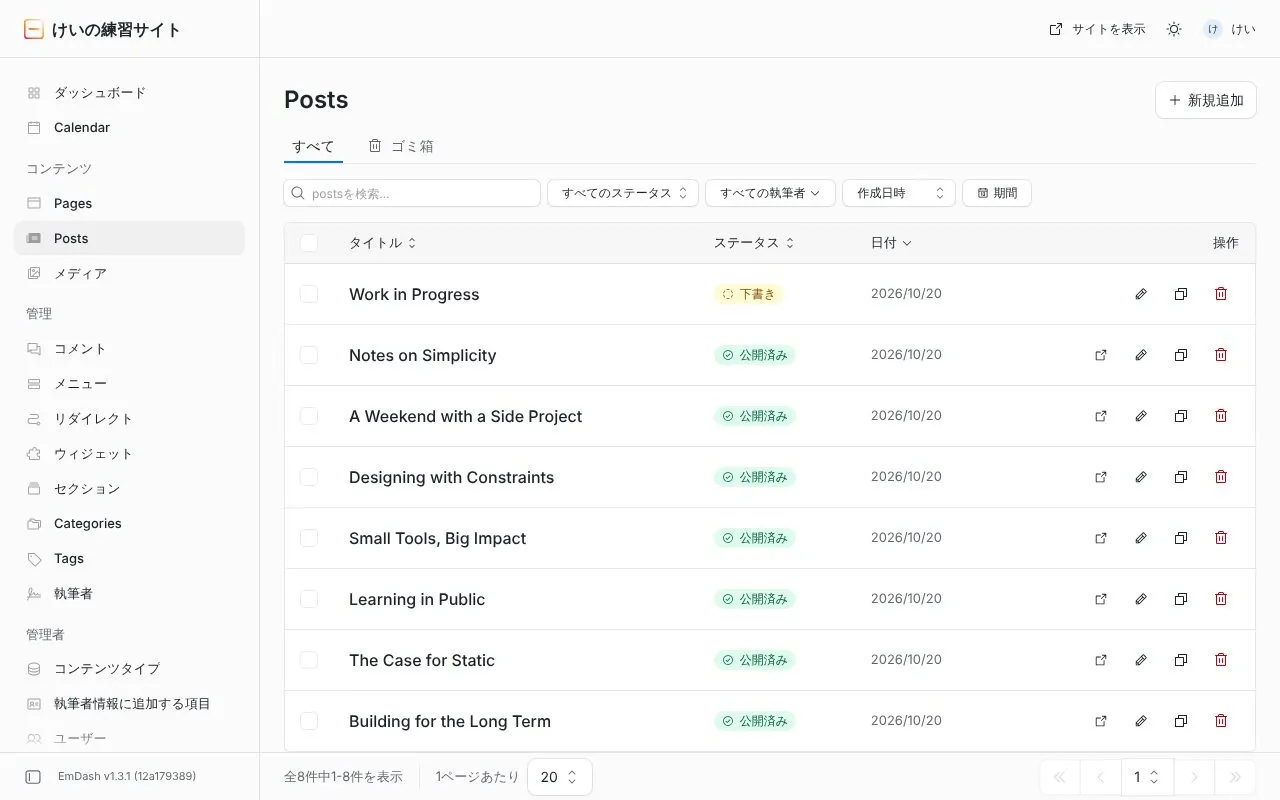Expand the 作成日時 sort dropdown

[x=899, y=193]
